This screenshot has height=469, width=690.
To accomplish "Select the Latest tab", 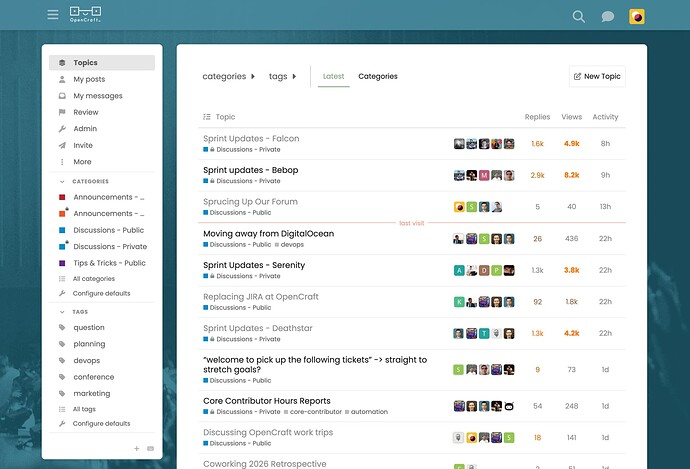I will 334,76.
